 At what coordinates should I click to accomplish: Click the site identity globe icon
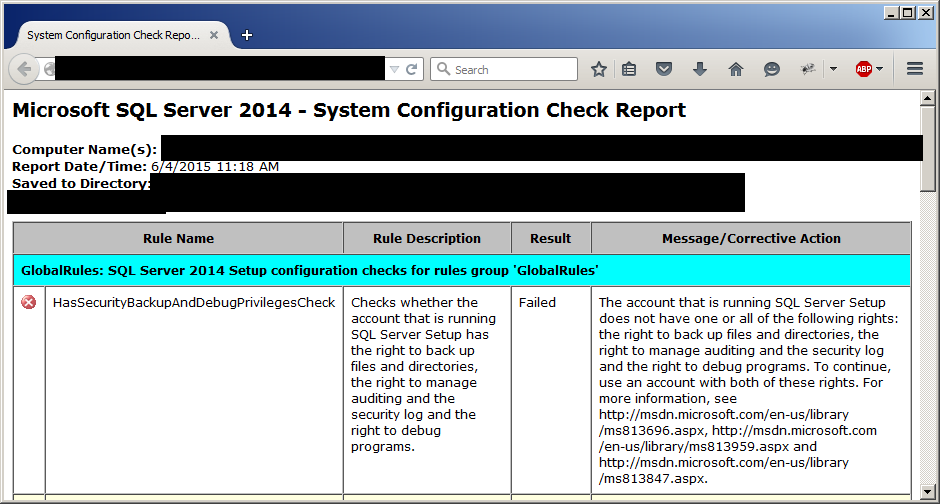49,70
